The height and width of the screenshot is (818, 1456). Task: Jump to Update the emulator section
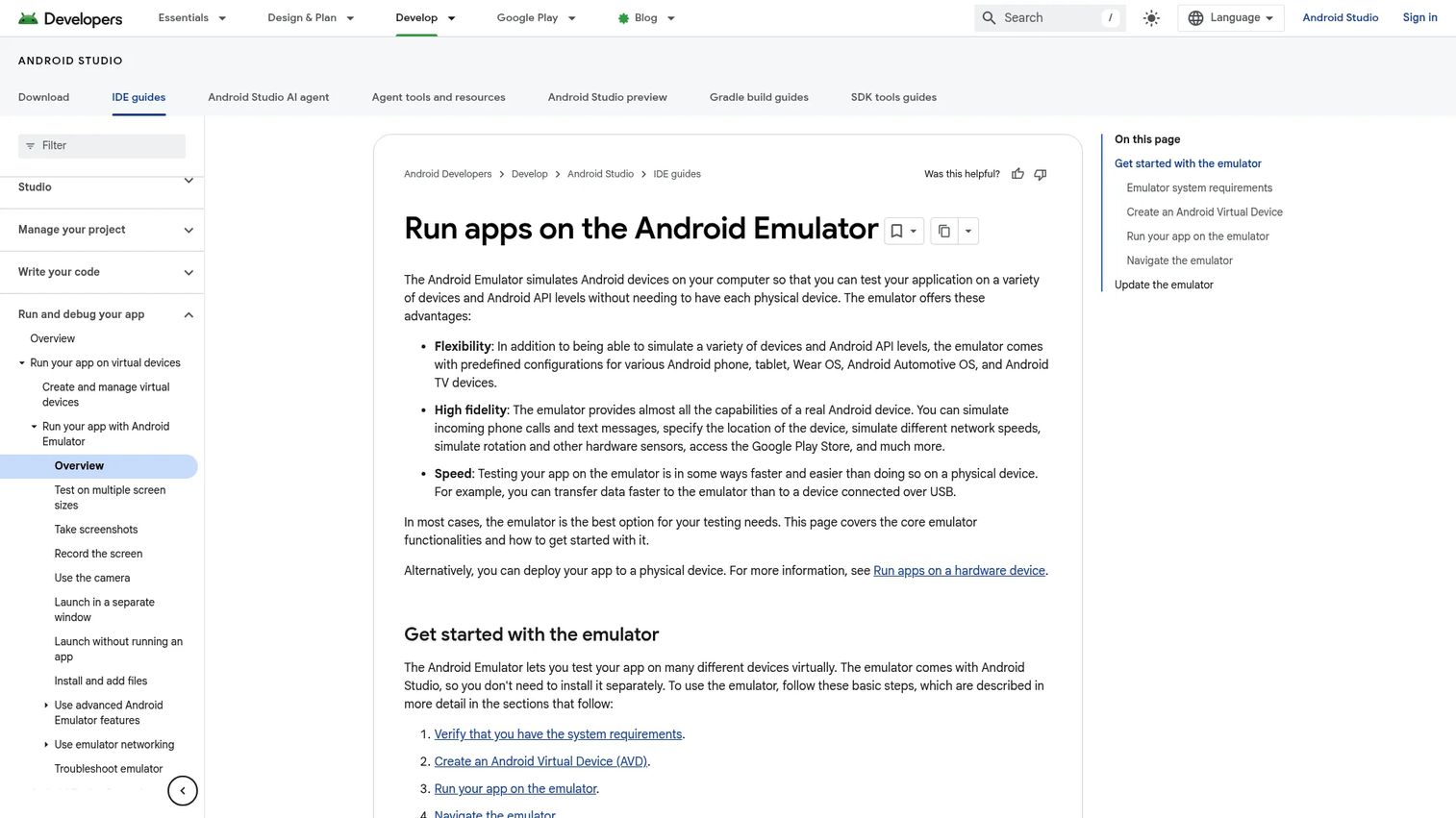point(1164,285)
